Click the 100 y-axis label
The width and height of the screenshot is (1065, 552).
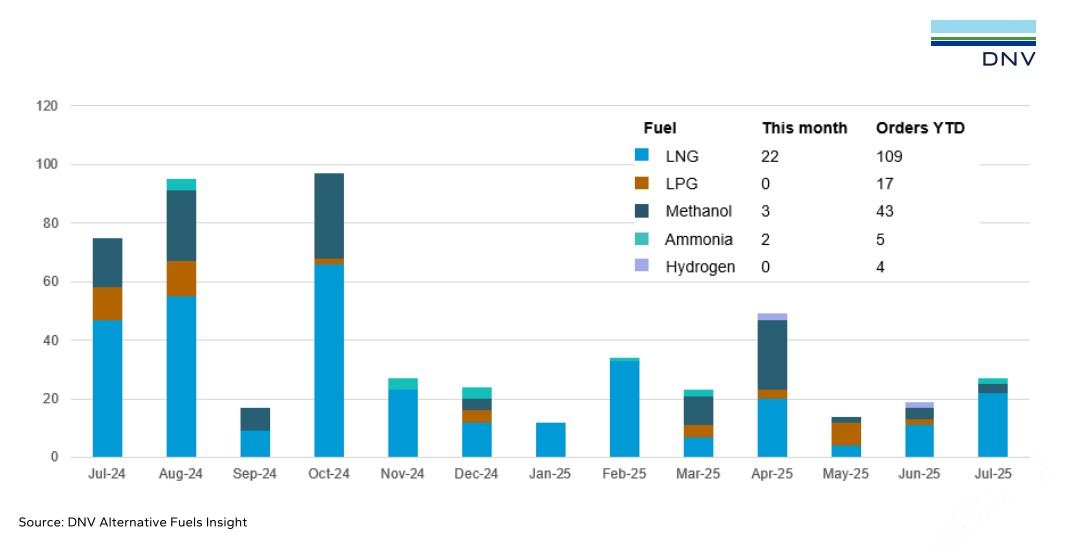pyautogui.click(x=47, y=164)
